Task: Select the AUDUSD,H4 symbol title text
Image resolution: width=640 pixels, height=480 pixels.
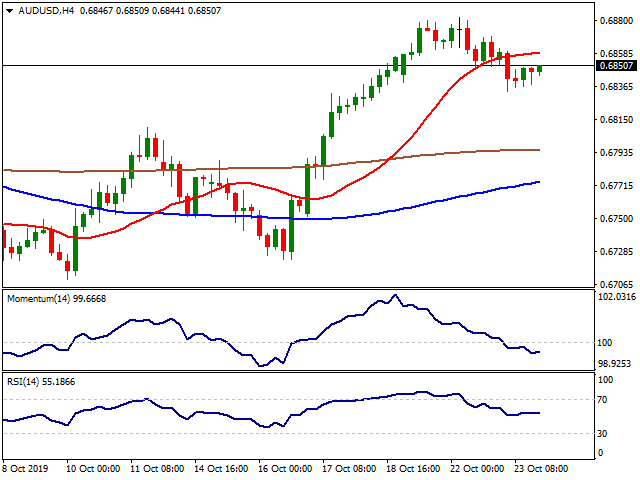Action: [x=46, y=11]
